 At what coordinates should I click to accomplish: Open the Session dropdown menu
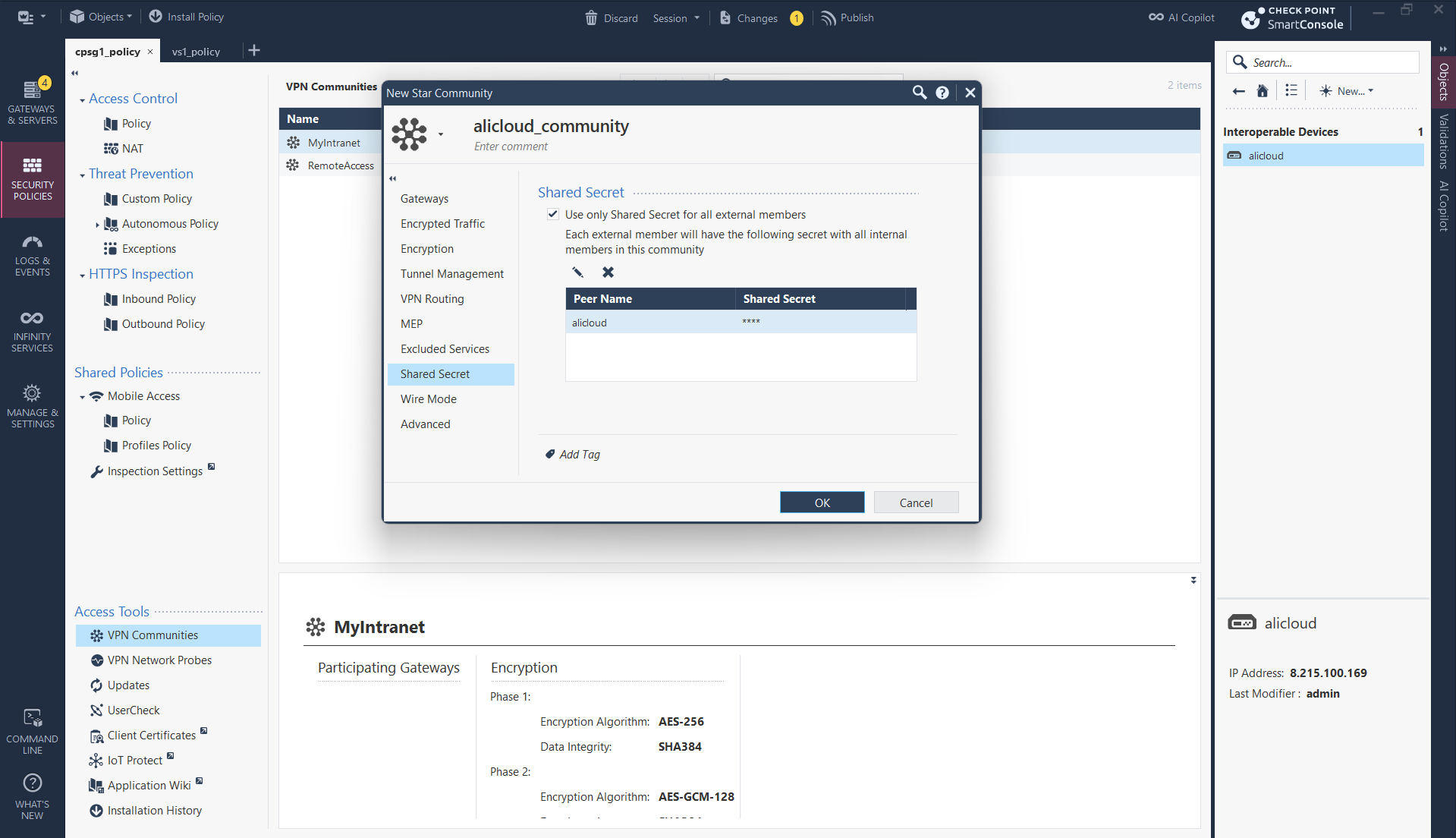coord(675,17)
